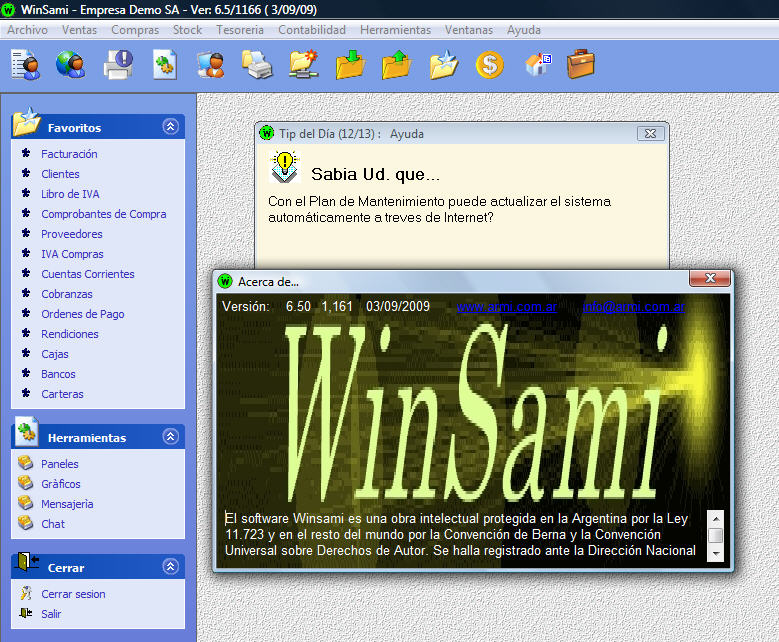
Task: Click the monitor with user toolbar icon
Action: [x=211, y=65]
